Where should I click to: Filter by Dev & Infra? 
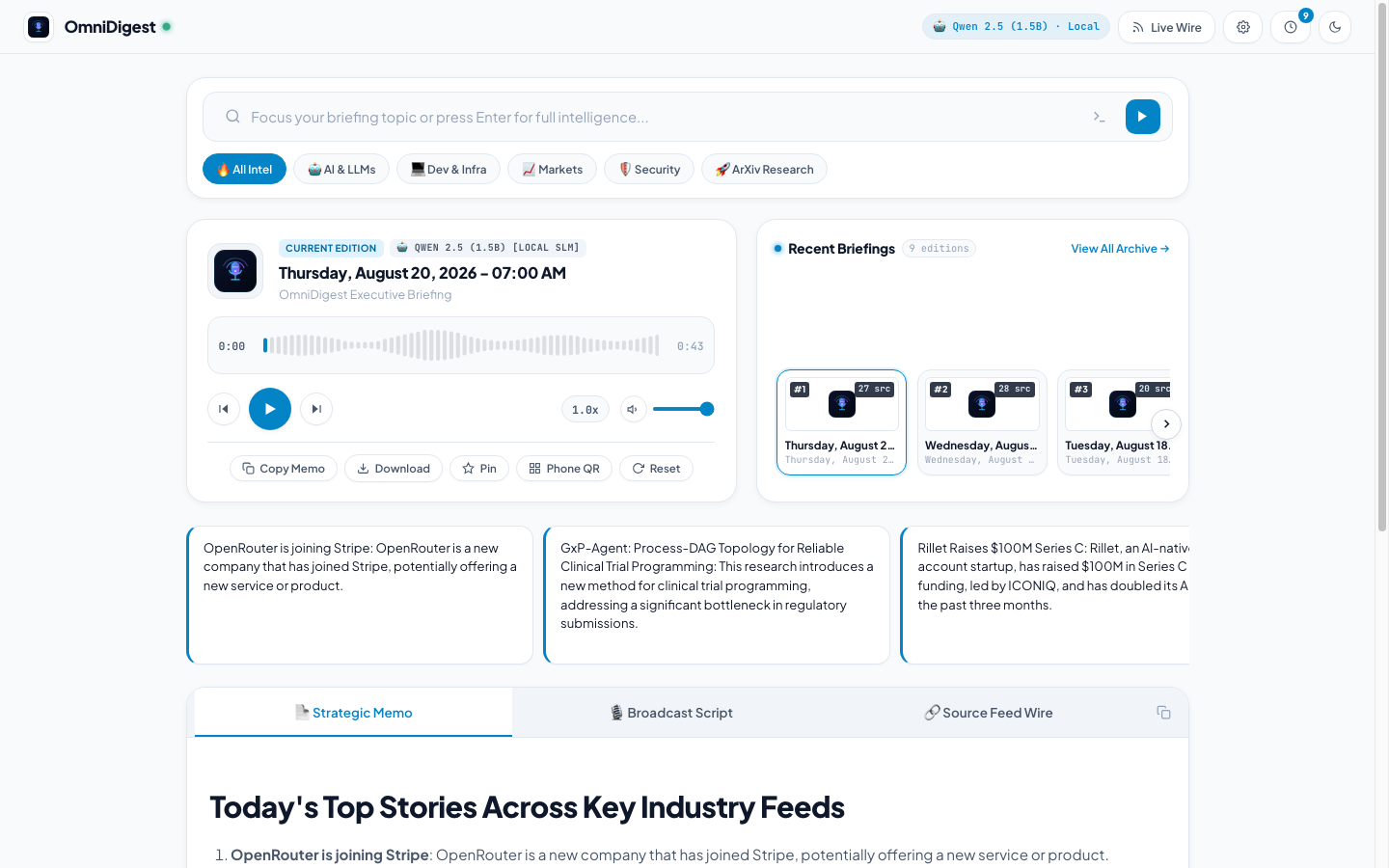449,169
